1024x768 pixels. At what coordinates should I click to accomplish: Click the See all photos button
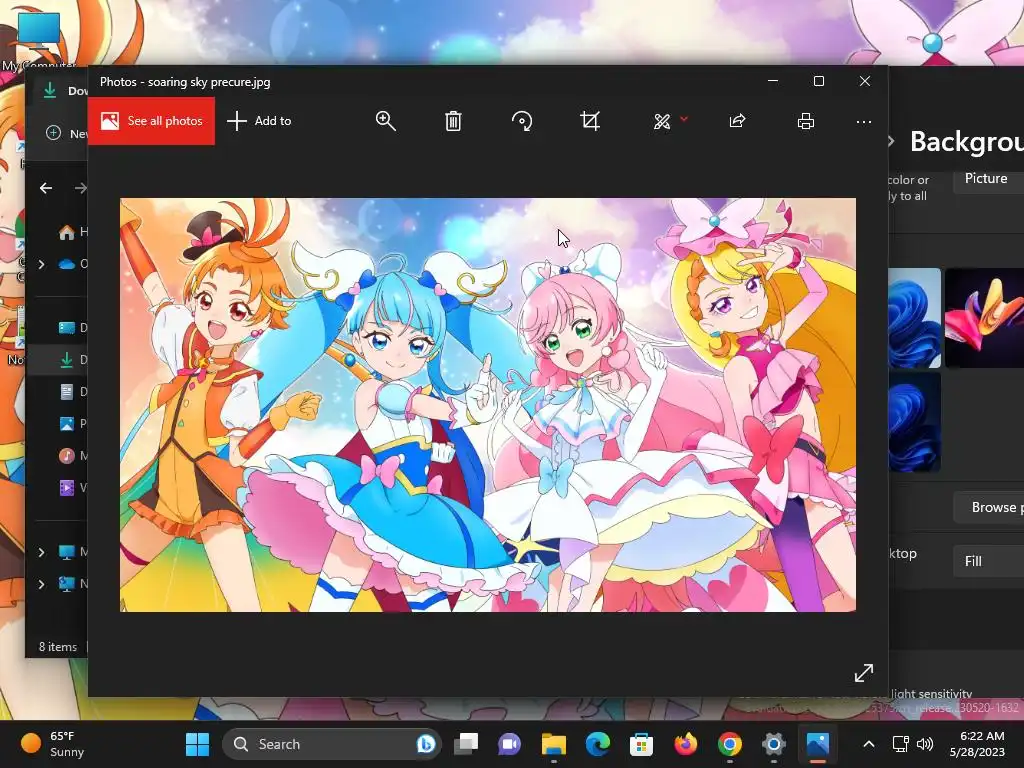(151, 121)
